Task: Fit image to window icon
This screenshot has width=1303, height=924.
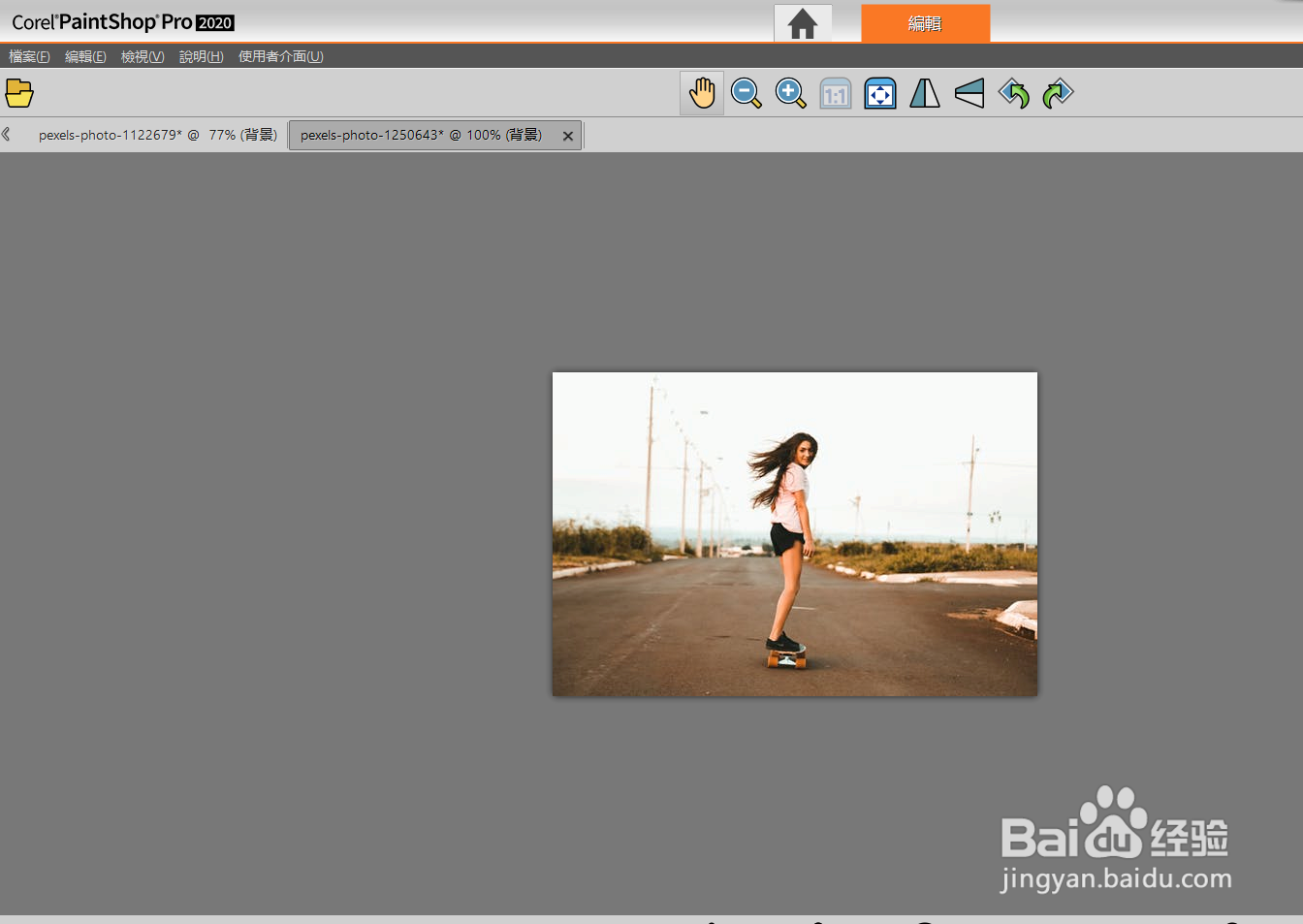Action: tap(879, 94)
